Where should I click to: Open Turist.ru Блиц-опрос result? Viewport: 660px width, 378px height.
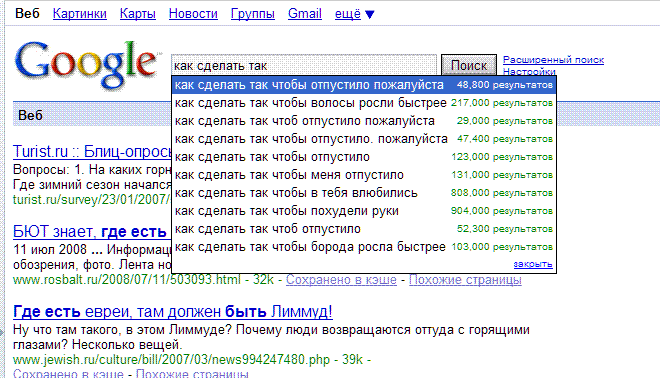[92, 152]
